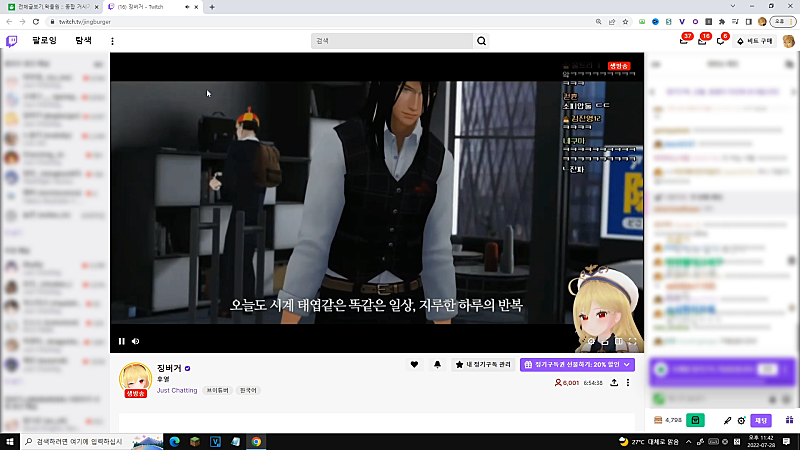Open a new browser tab
The image size is (800, 450).
(212, 7)
